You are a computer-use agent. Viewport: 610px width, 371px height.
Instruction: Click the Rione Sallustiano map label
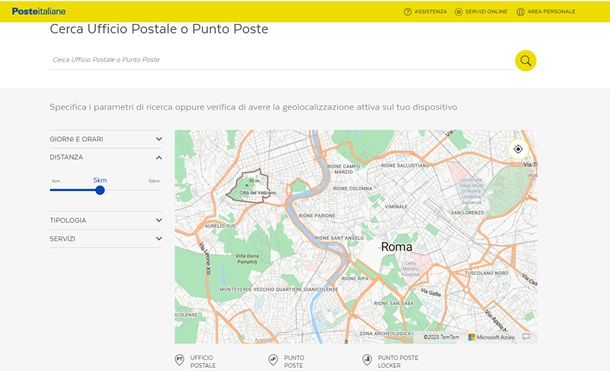(x=405, y=165)
